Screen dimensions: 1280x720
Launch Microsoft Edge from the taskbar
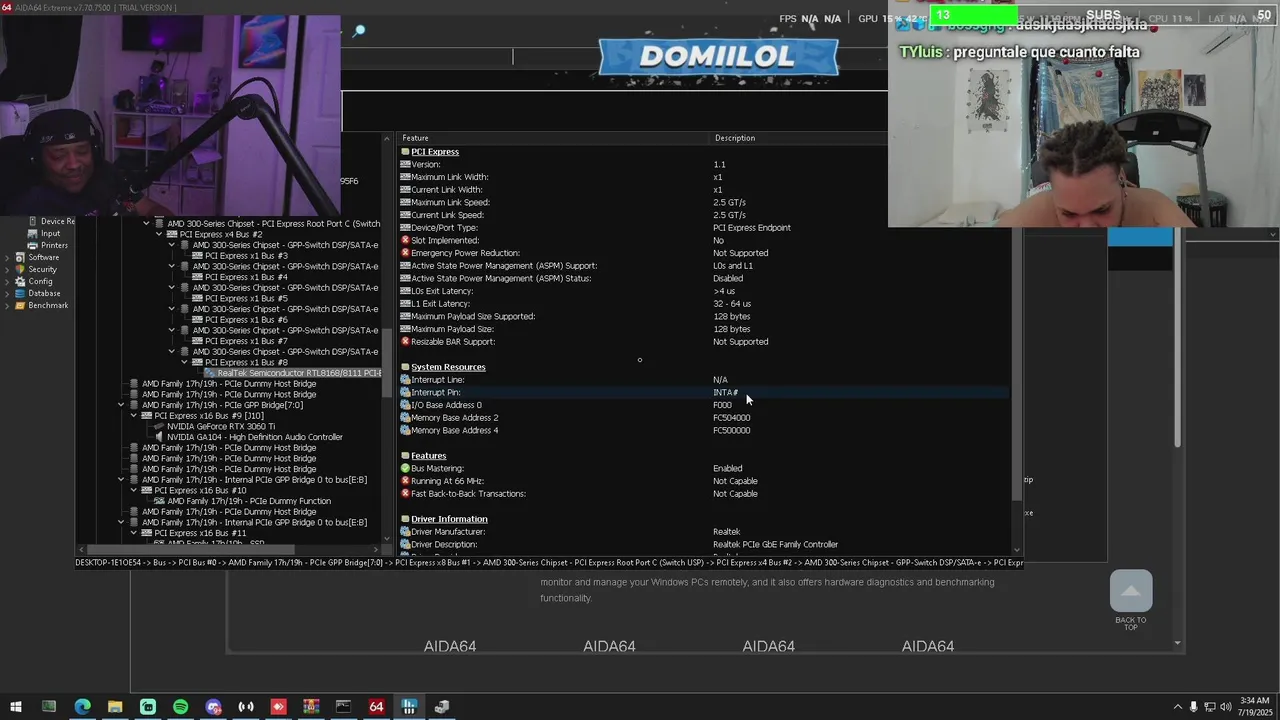click(x=82, y=707)
